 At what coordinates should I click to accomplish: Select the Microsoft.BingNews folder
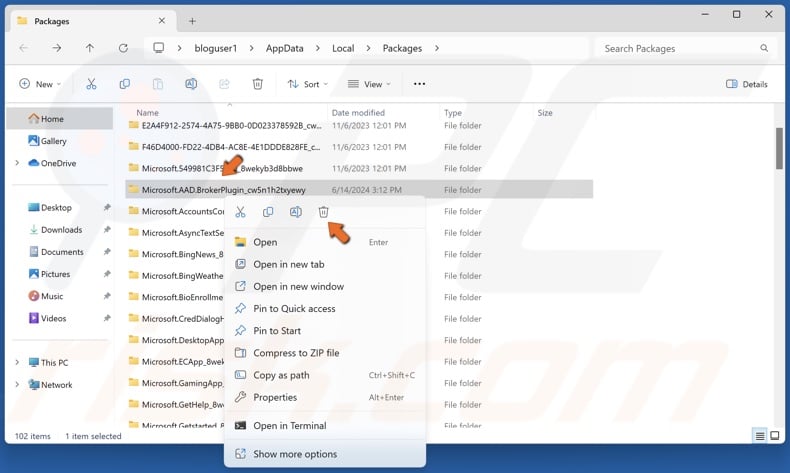pos(175,254)
